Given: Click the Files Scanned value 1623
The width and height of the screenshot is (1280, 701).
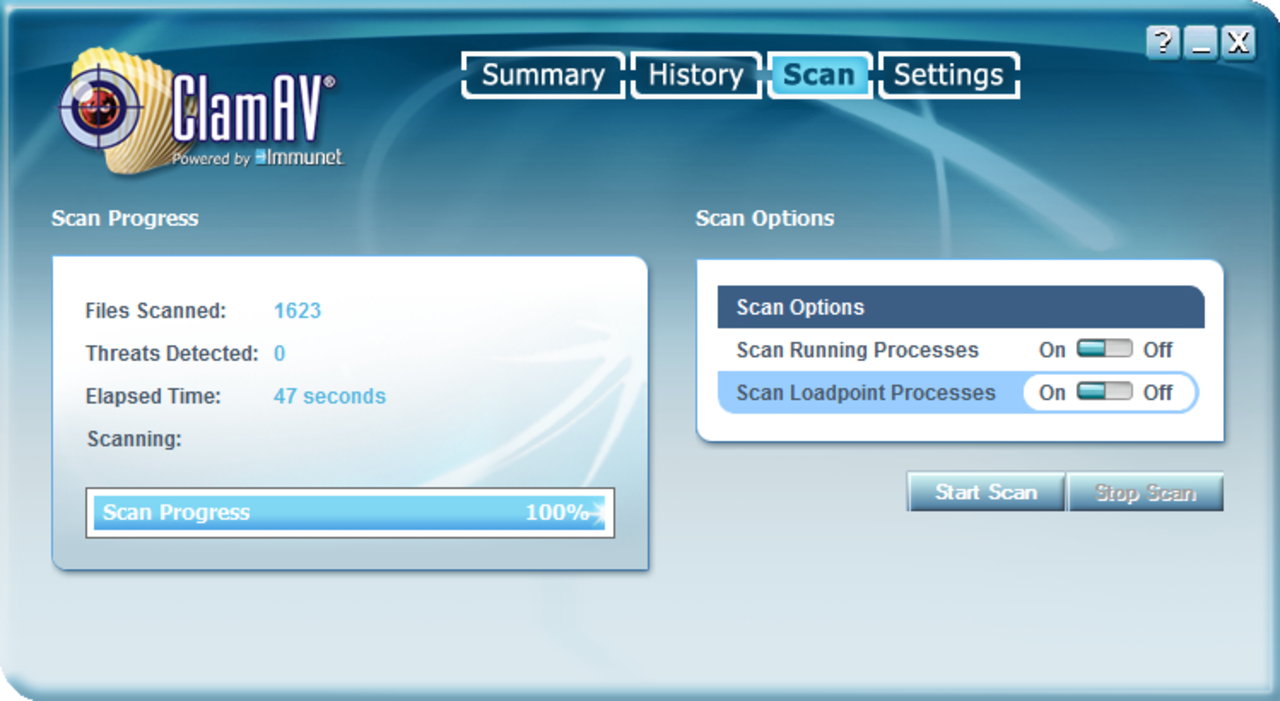Looking at the screenshot, I should pyautogui.click(x=297, y=311).
